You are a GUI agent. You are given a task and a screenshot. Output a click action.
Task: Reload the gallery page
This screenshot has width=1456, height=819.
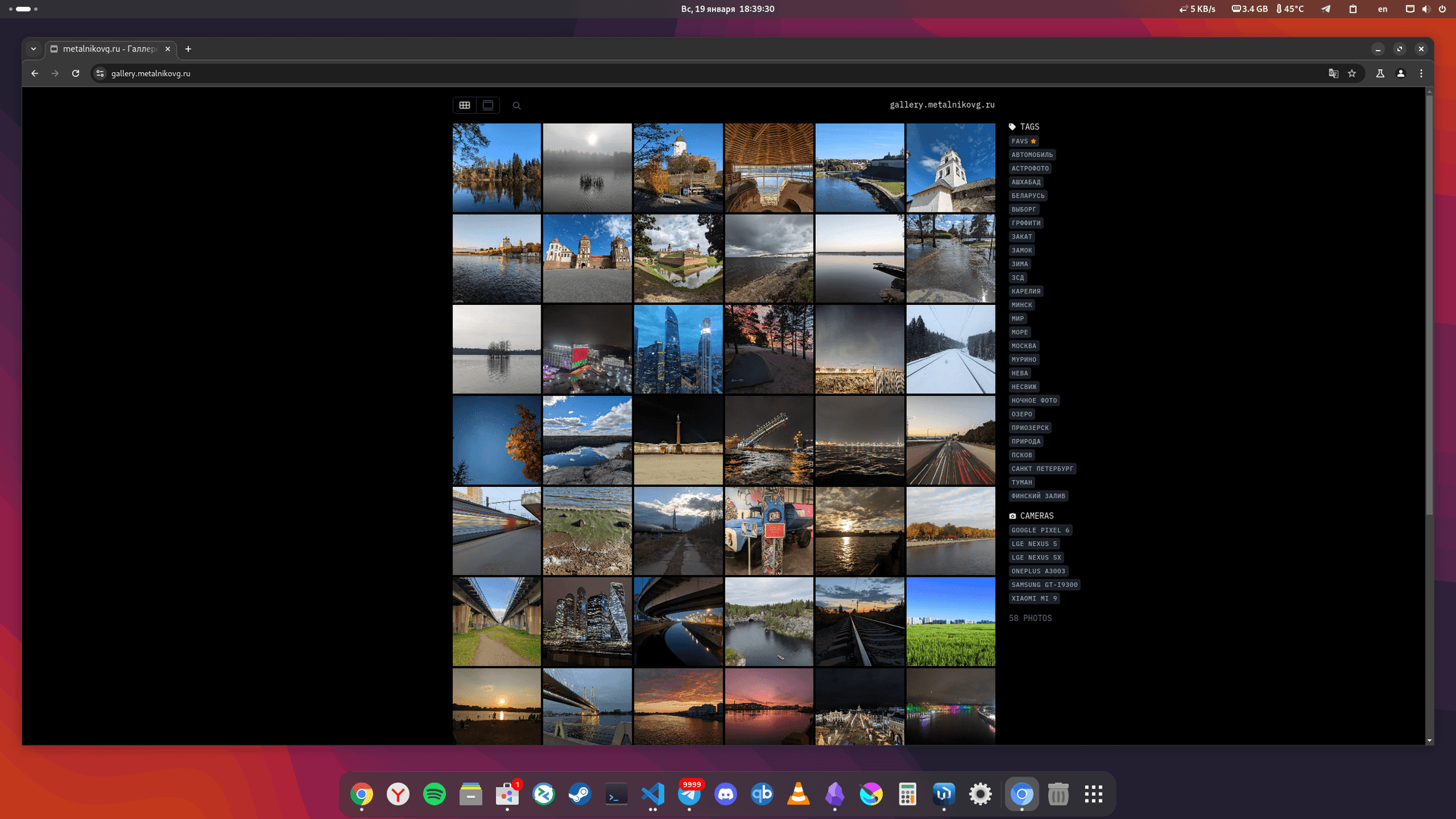pyautogui.click(x=76, y=74)
